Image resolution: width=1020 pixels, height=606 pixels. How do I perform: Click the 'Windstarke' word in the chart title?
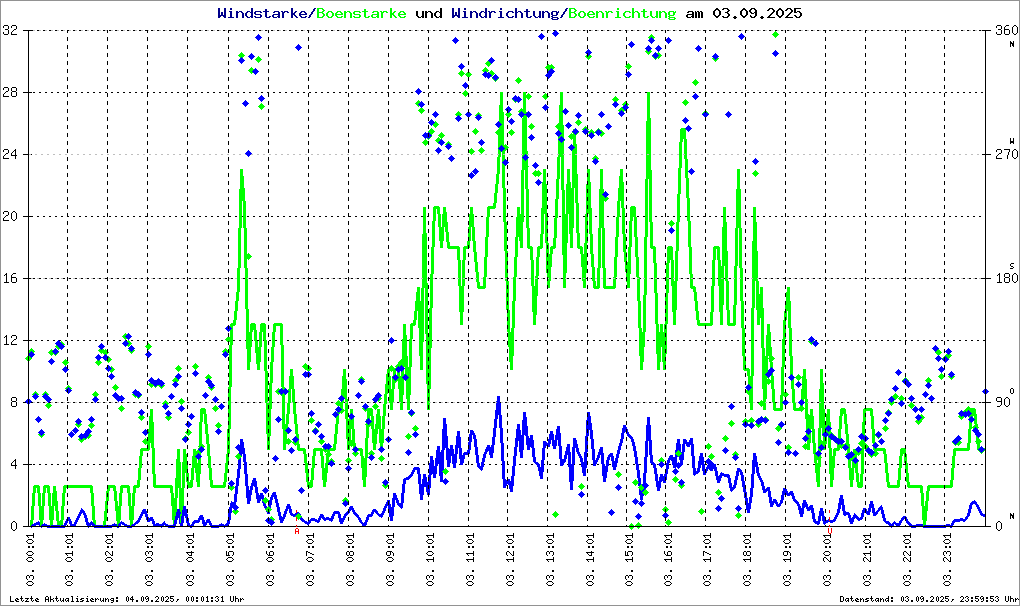click(x=264, y=13)
